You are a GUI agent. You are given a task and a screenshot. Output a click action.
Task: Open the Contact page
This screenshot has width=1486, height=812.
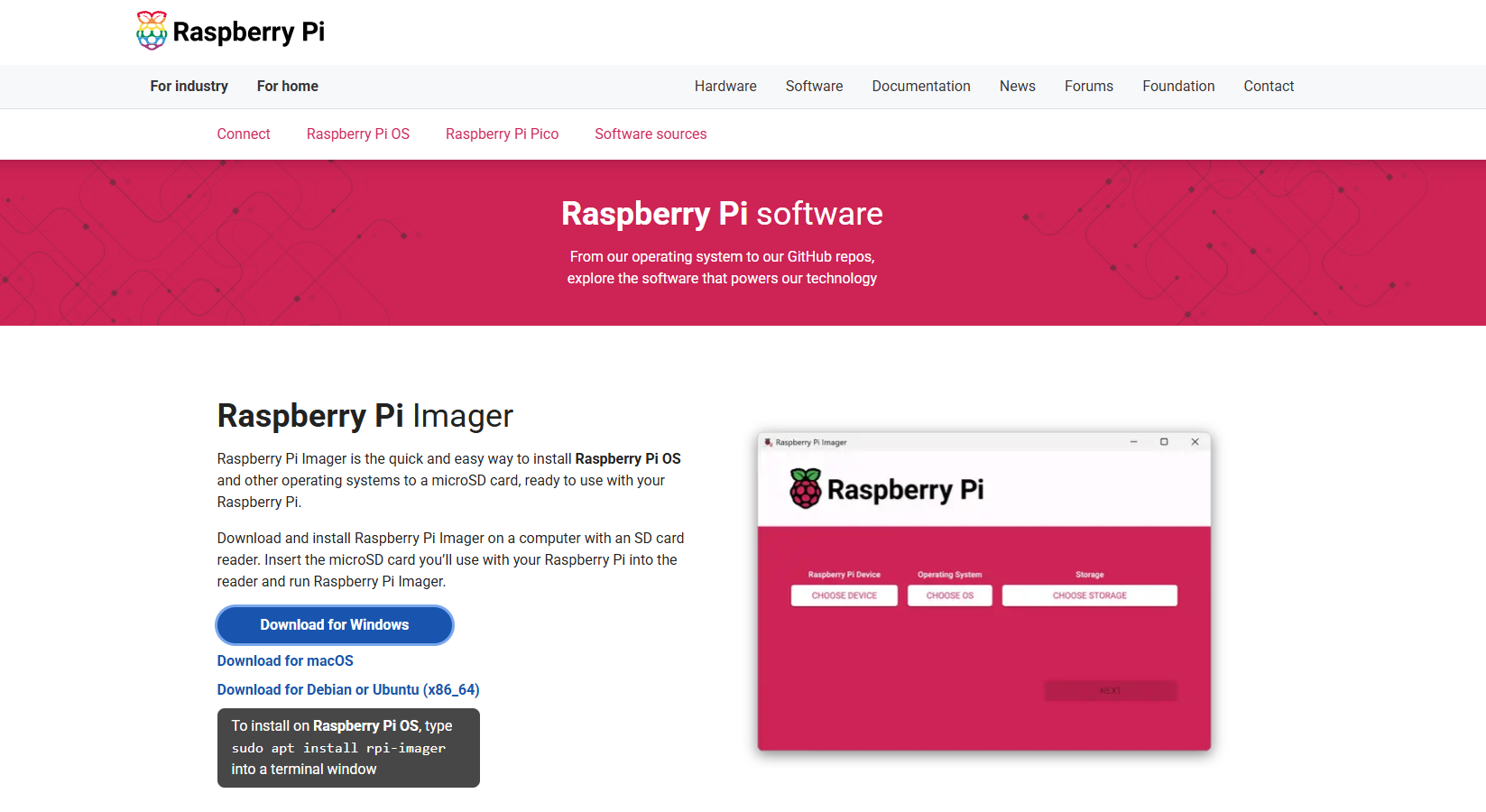[x=1269, y=86]
